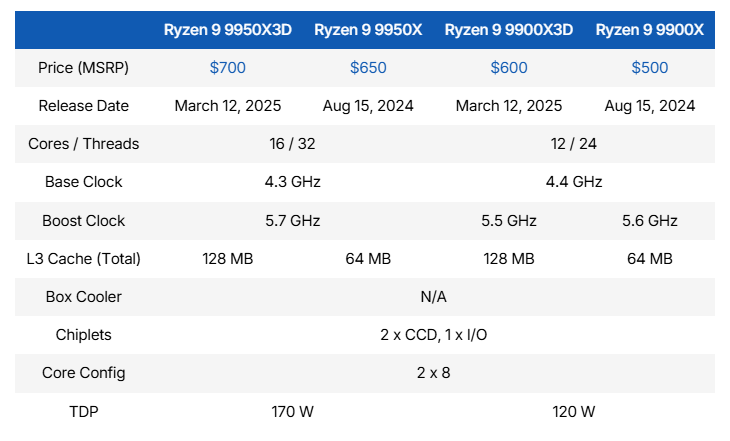
Task: Select the Ryzen 9 9900X3D column header
Action: pyautogui.click(x=509, y=30)
